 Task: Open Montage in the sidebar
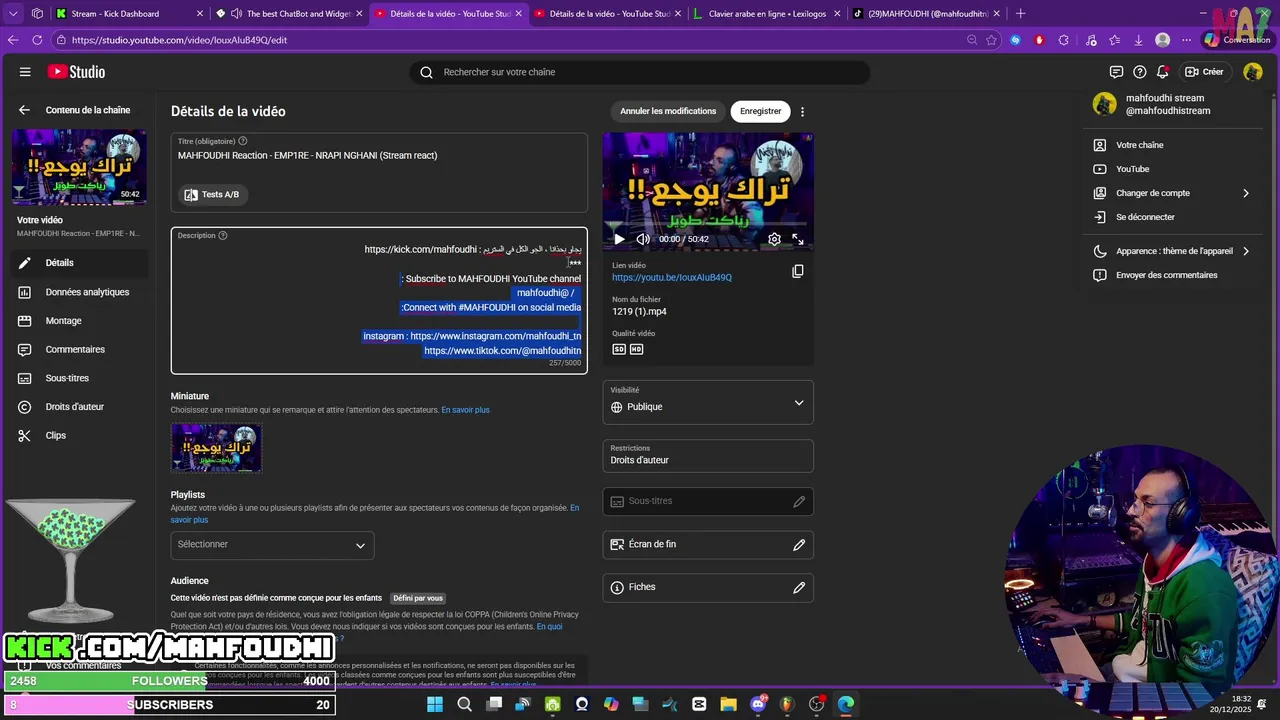coord(81,321)
